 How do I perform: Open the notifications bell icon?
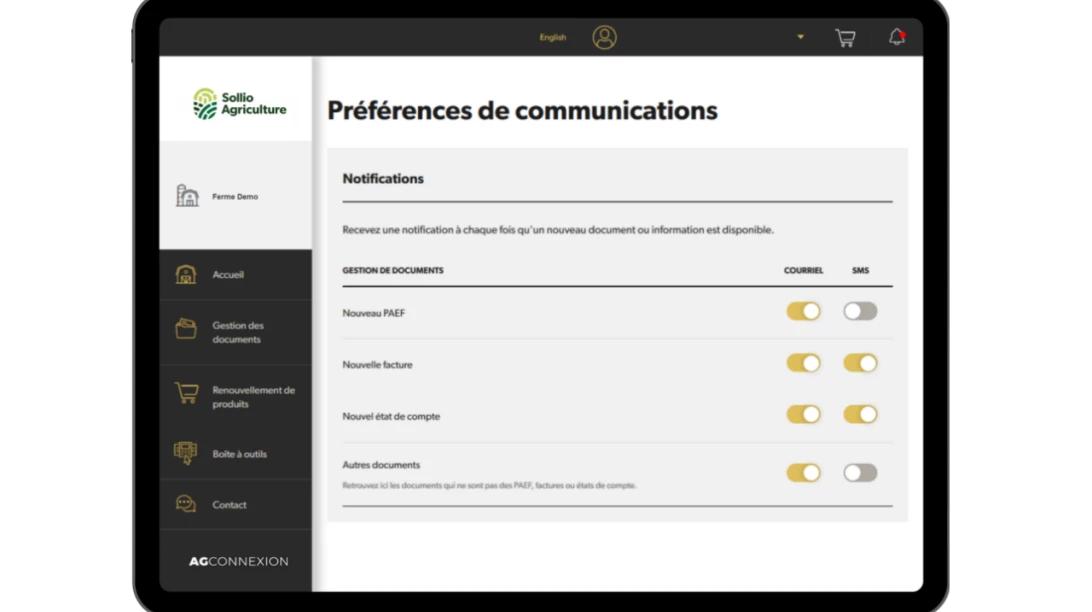point(896,37)
